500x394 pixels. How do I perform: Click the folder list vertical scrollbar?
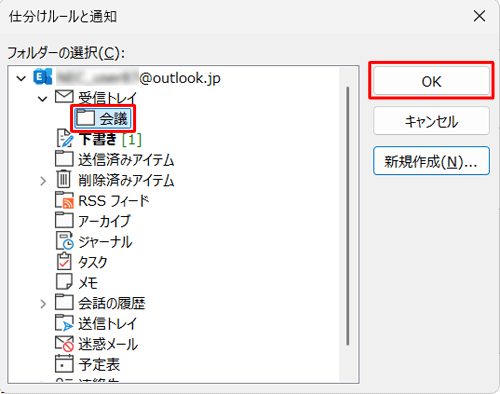pyautogui.click(x=348, y=216)
